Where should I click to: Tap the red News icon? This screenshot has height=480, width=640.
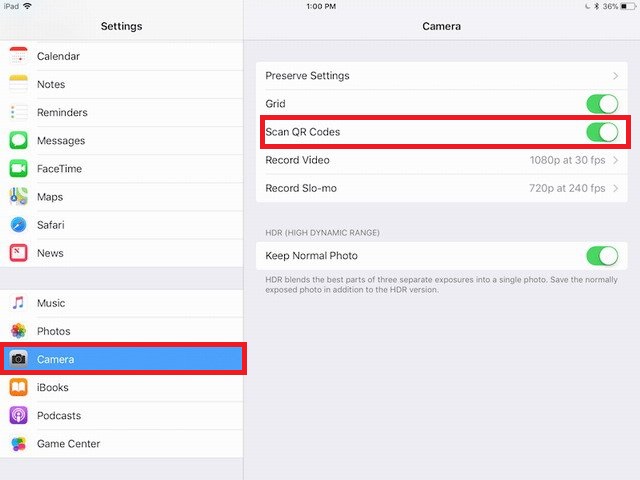coord(19,253)
